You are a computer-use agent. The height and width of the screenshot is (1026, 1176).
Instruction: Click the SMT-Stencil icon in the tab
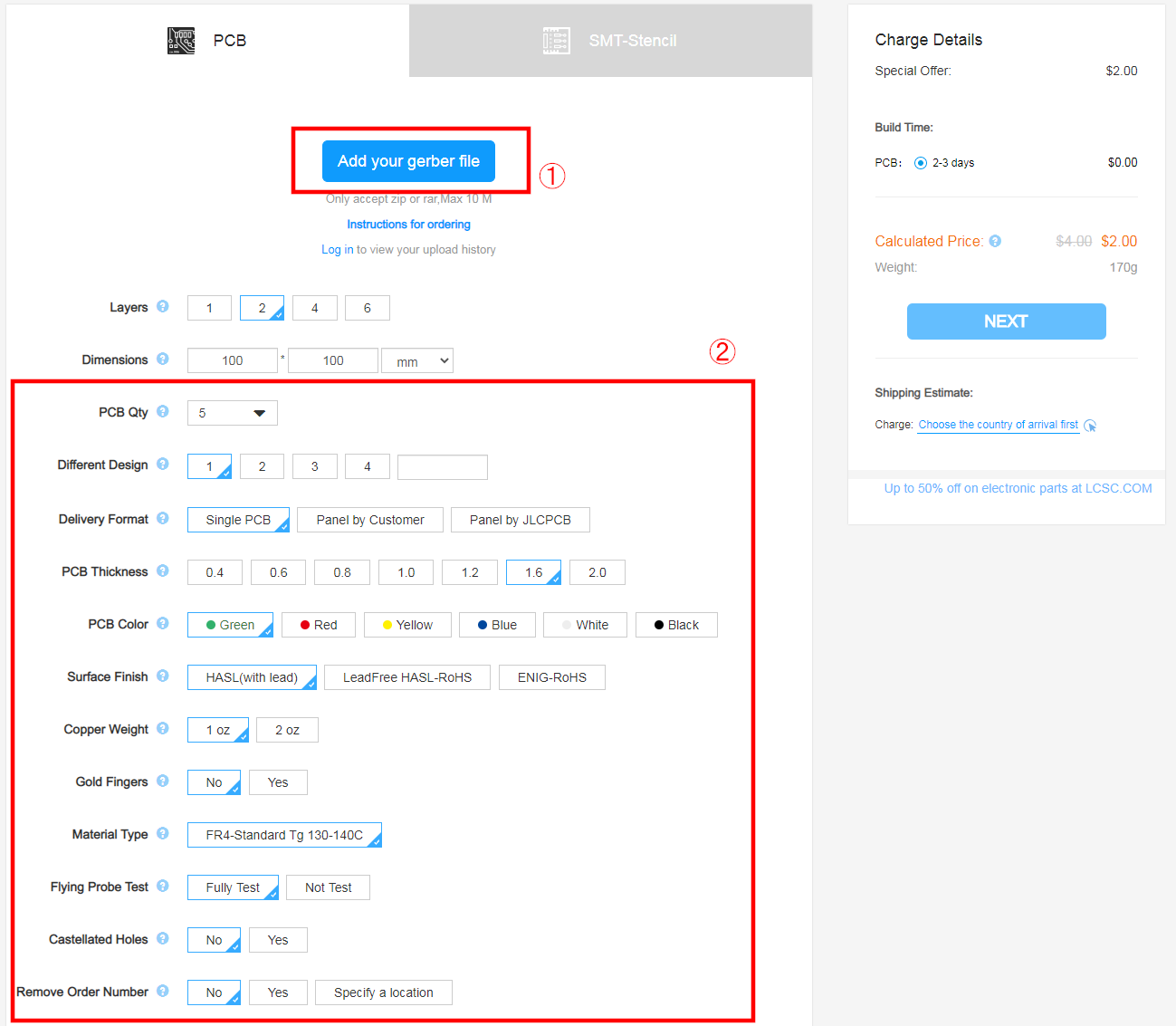[557, 41]
